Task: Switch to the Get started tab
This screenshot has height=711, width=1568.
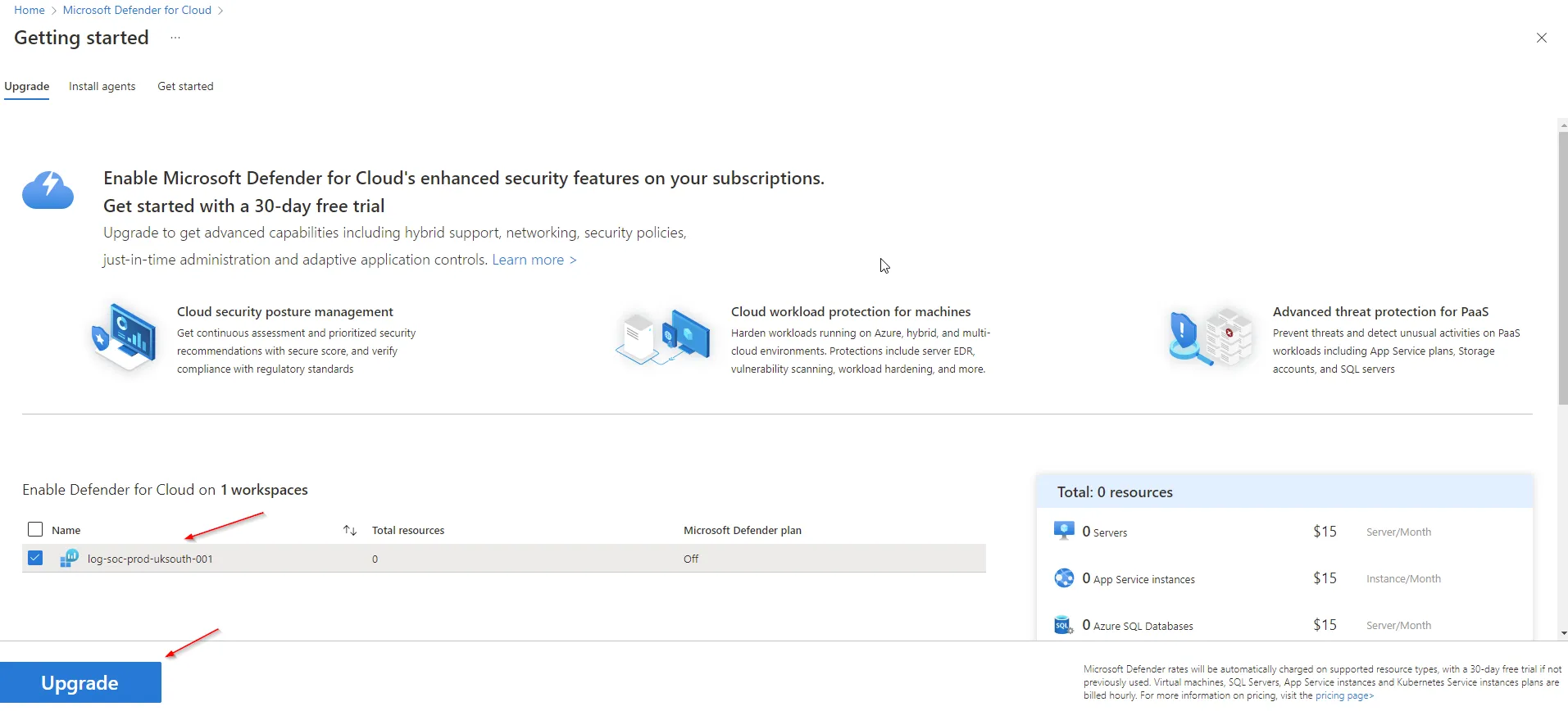Action: tap(185, 86)
